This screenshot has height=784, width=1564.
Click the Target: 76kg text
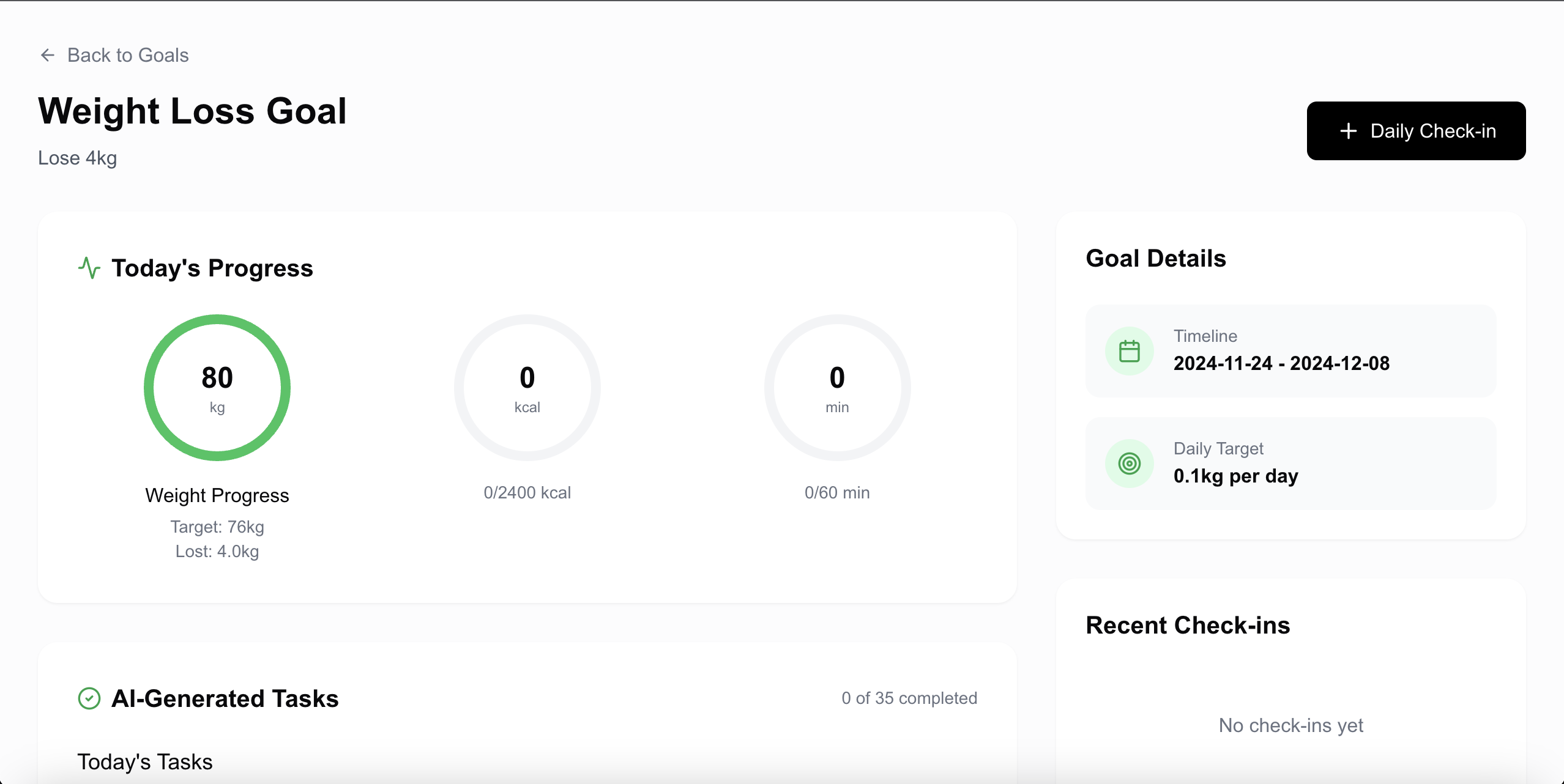pos(217,527)
